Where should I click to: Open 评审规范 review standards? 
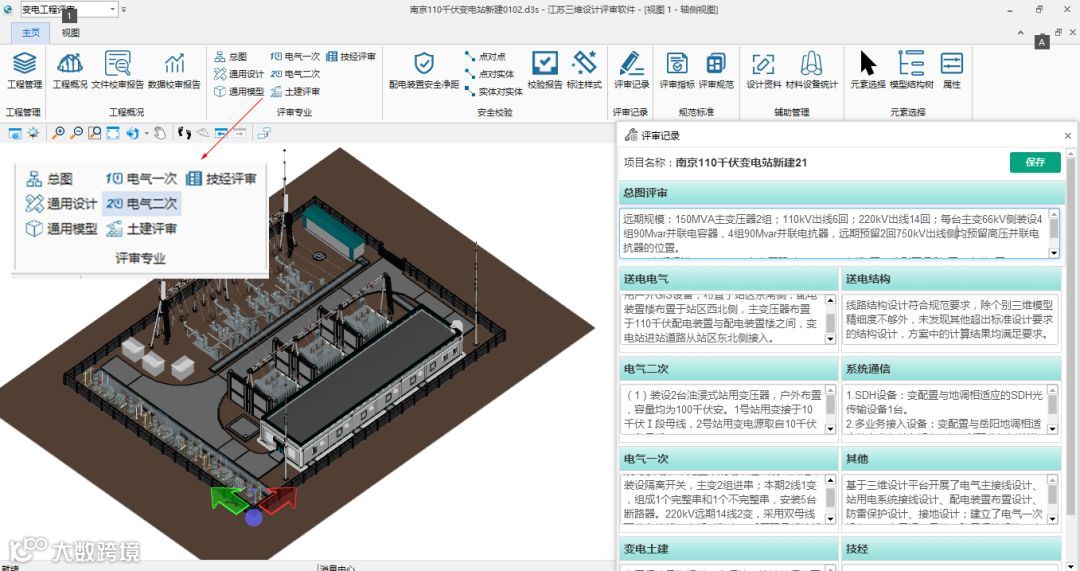pyautogui.click(x=716, y=70)
